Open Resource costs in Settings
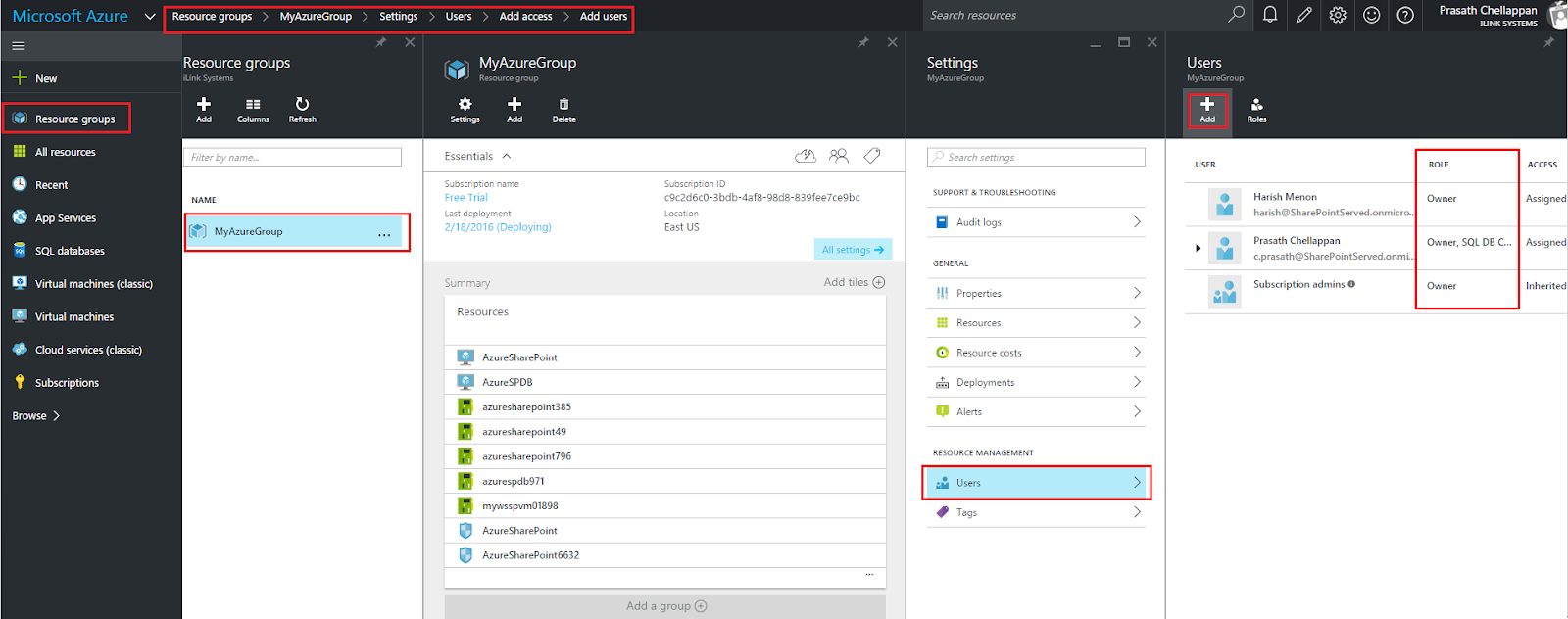 (1036, 353)
